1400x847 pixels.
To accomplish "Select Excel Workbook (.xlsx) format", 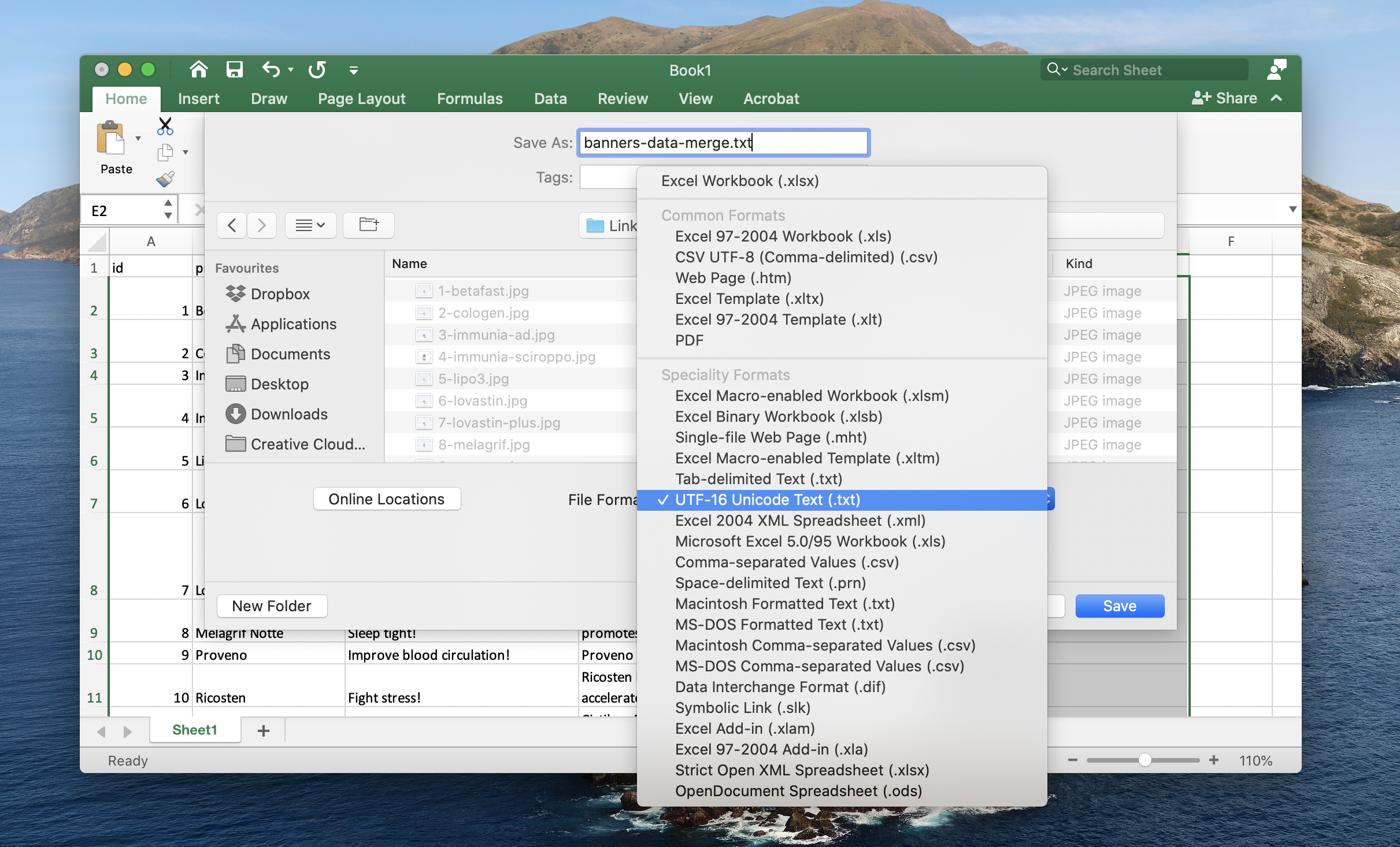I will (x=842, y=181).
